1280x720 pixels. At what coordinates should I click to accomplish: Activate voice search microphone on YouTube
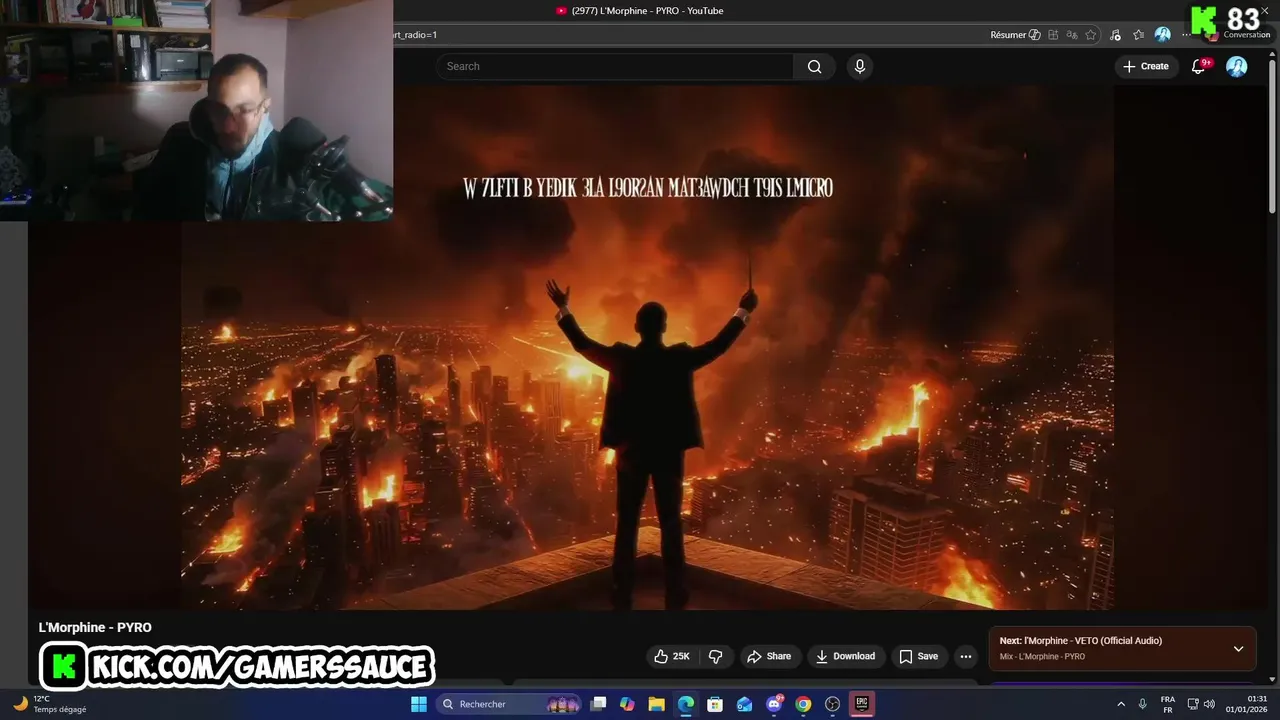point(859,66)
